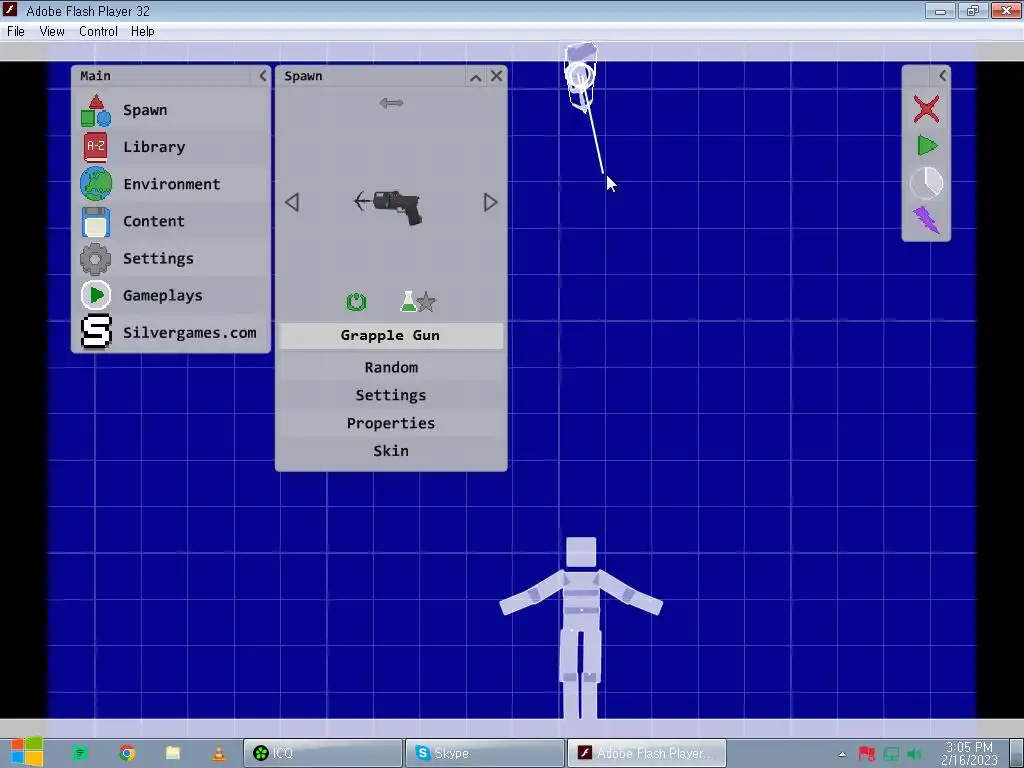Open Chrome from the taskbar
1024x768 pixels.
click(x=127, y=753)
